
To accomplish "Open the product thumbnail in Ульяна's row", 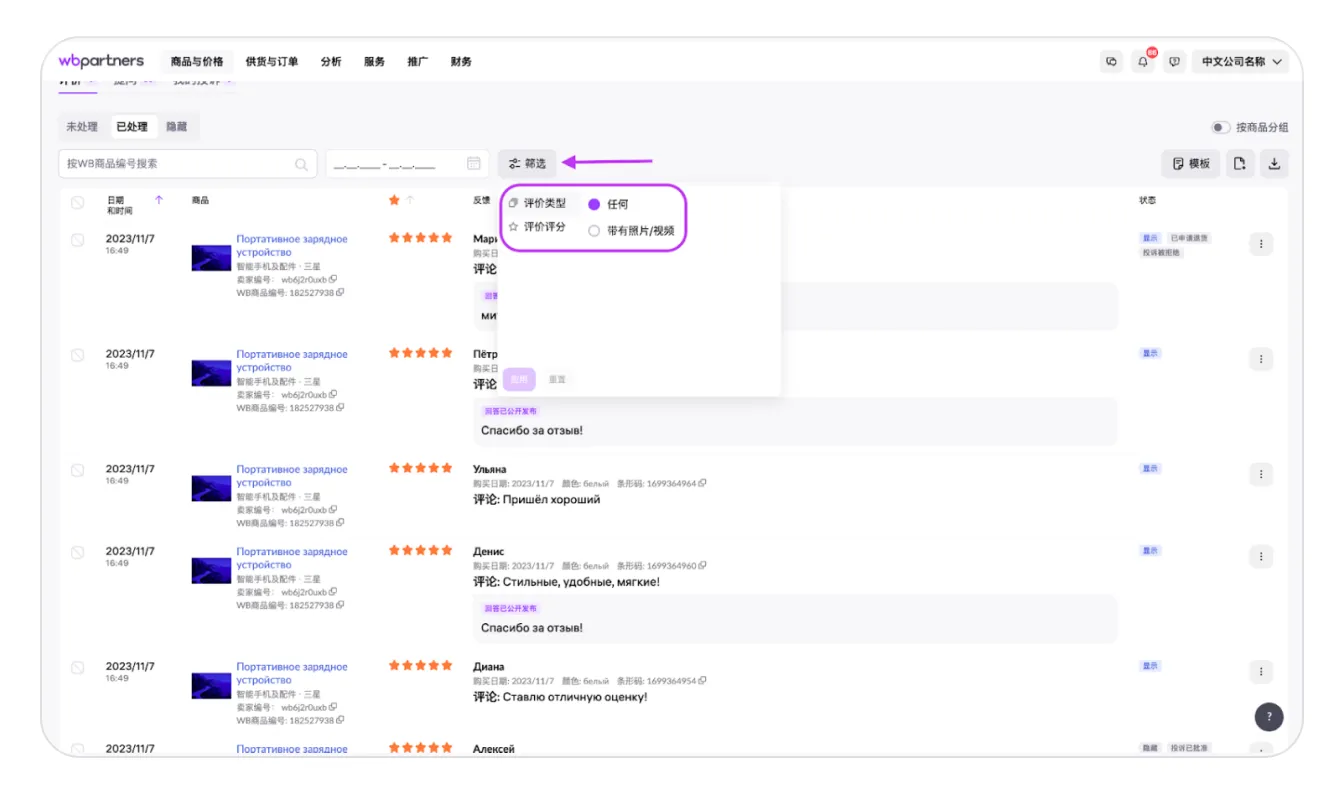I will click(211, 488).
